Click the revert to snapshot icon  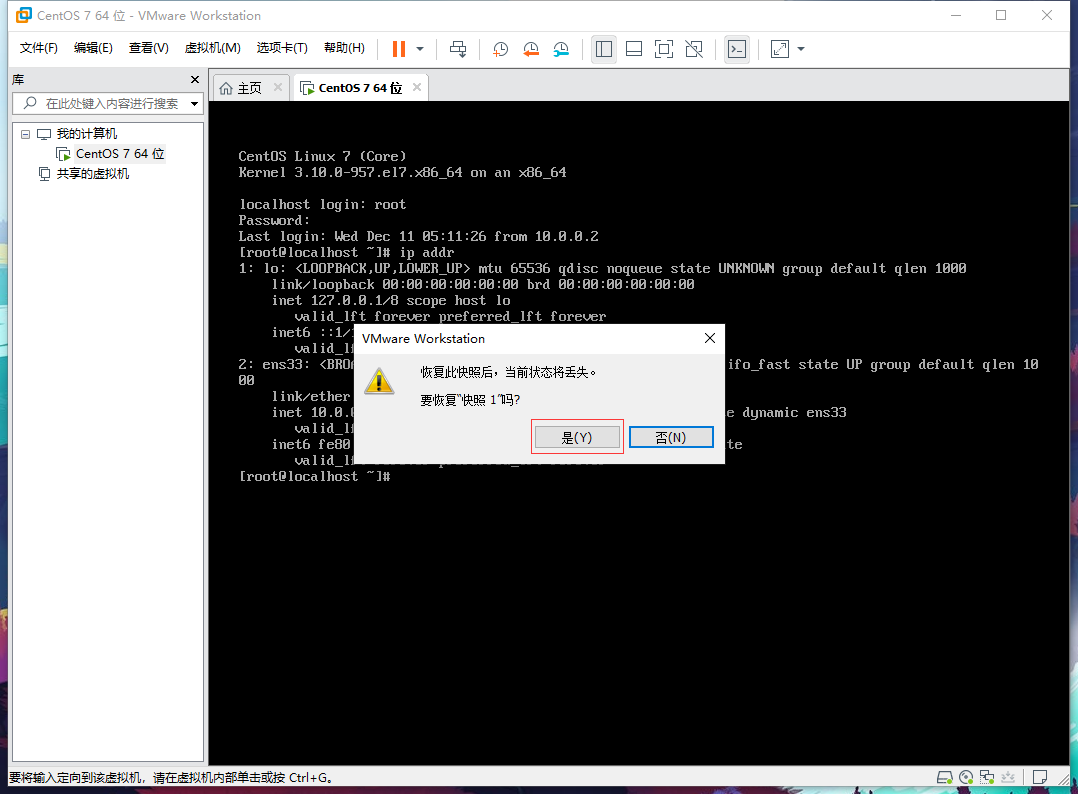(x=531, y=49)
